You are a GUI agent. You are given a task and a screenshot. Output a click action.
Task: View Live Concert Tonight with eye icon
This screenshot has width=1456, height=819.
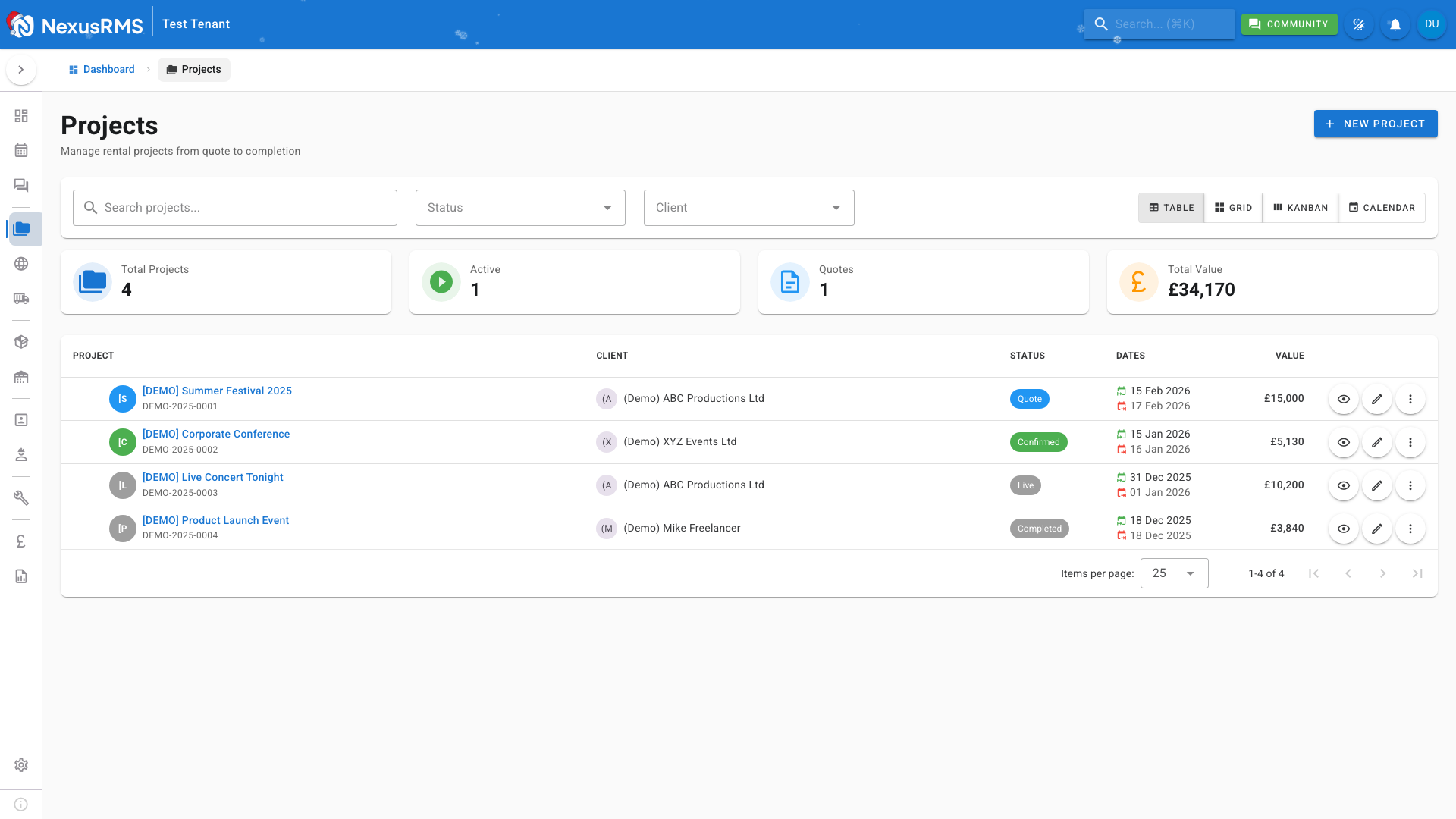tap(1343, 485)
